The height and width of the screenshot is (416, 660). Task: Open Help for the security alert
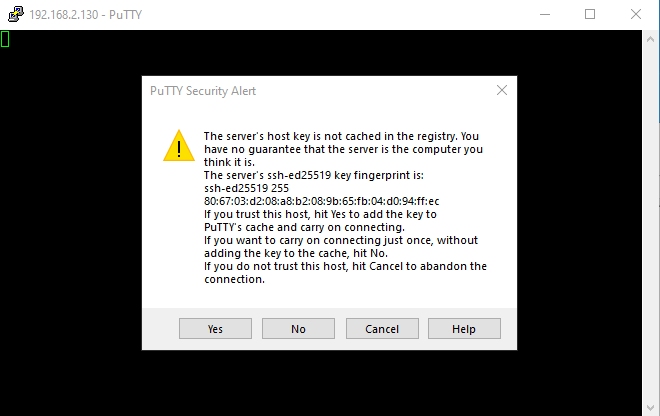(464, 328)
